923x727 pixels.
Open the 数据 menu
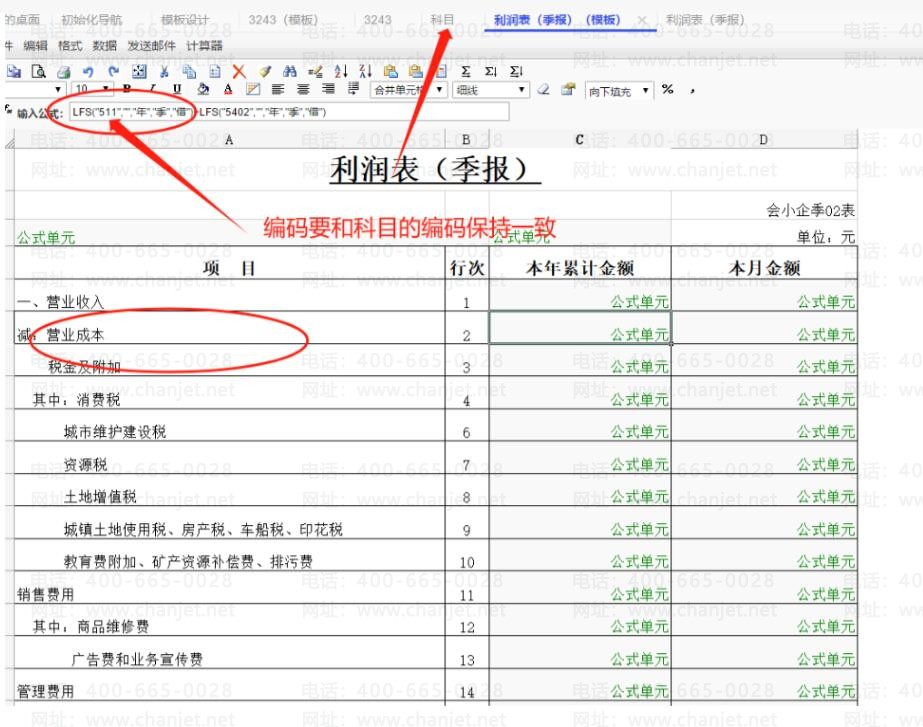tap(104, 45)
